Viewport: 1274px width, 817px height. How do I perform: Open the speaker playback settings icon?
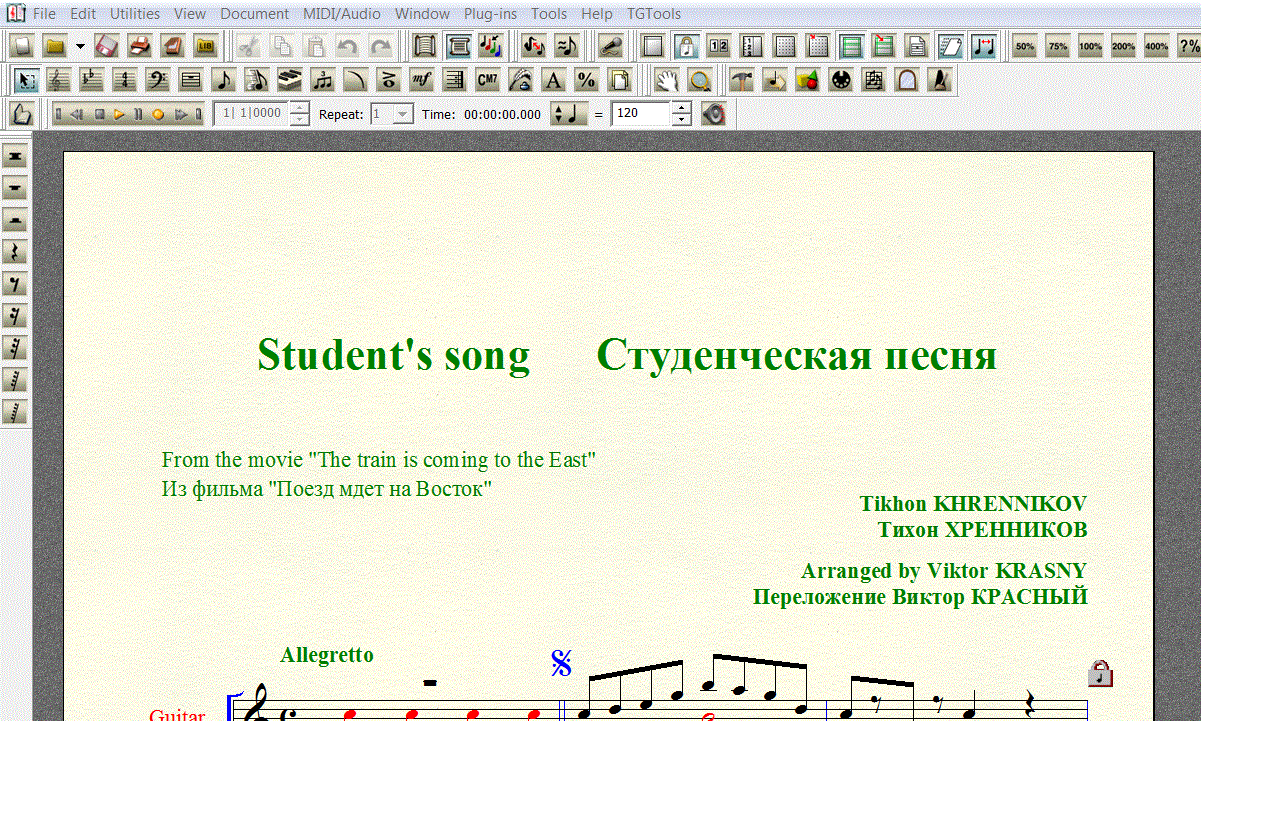point(713,114)
